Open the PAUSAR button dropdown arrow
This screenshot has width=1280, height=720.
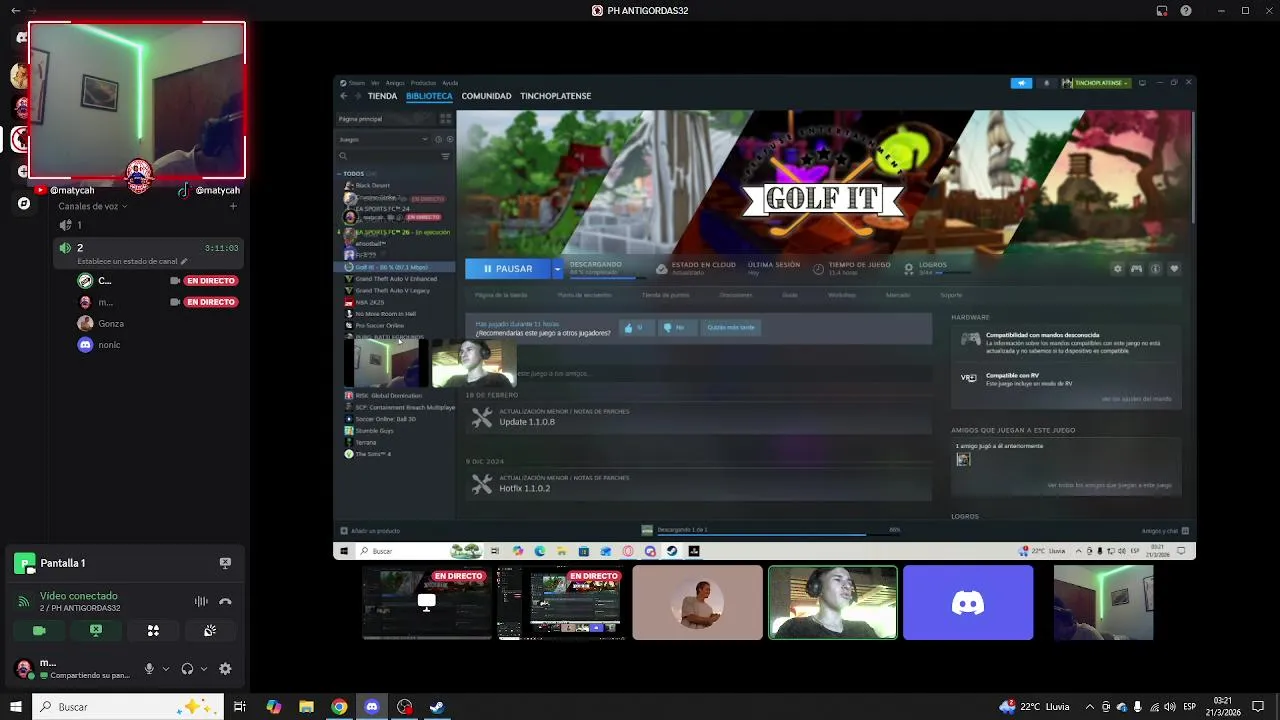point(557,268)
